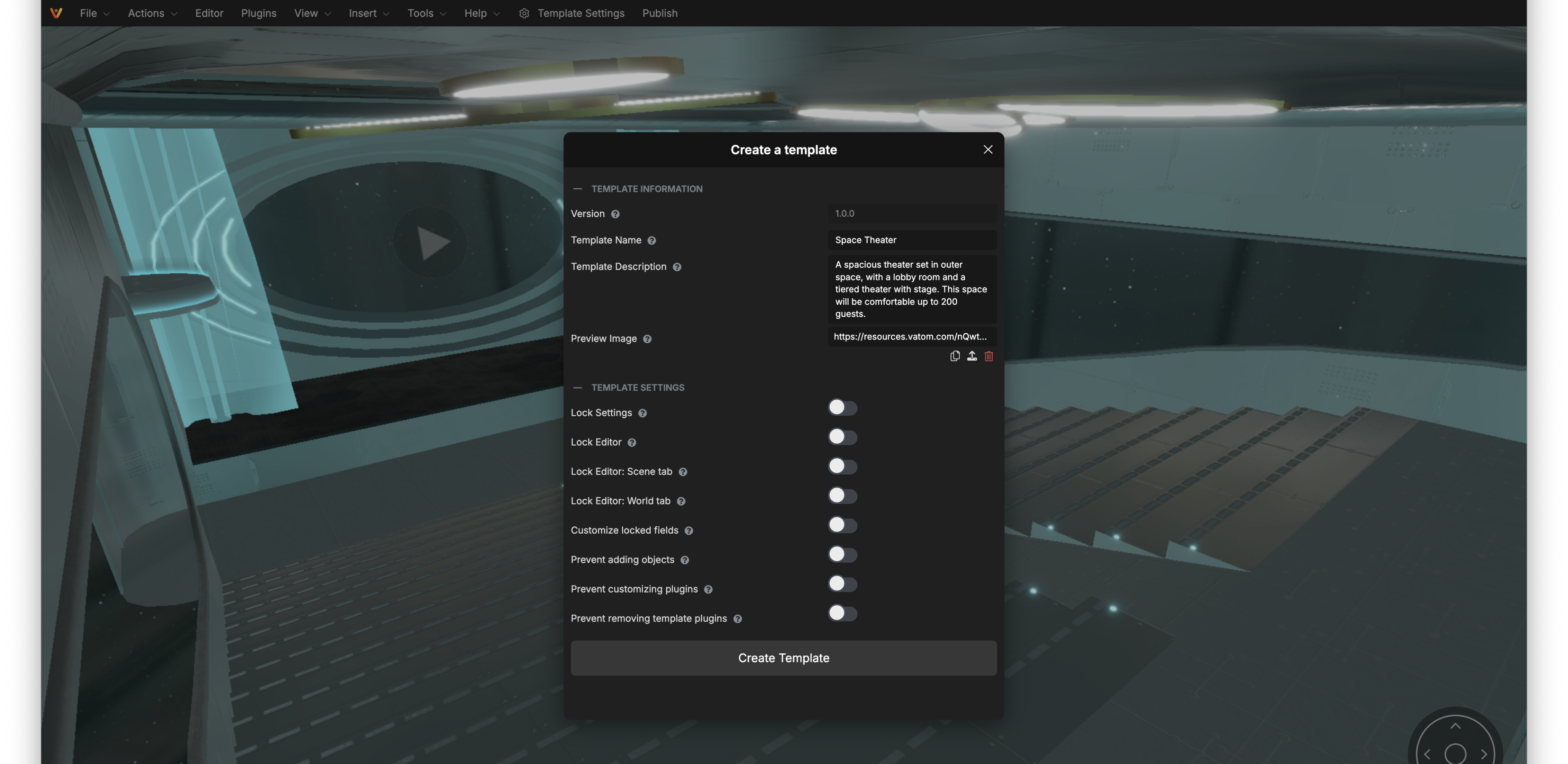Open the File menu
The image size is (1568, 764).
pos(94,13)
